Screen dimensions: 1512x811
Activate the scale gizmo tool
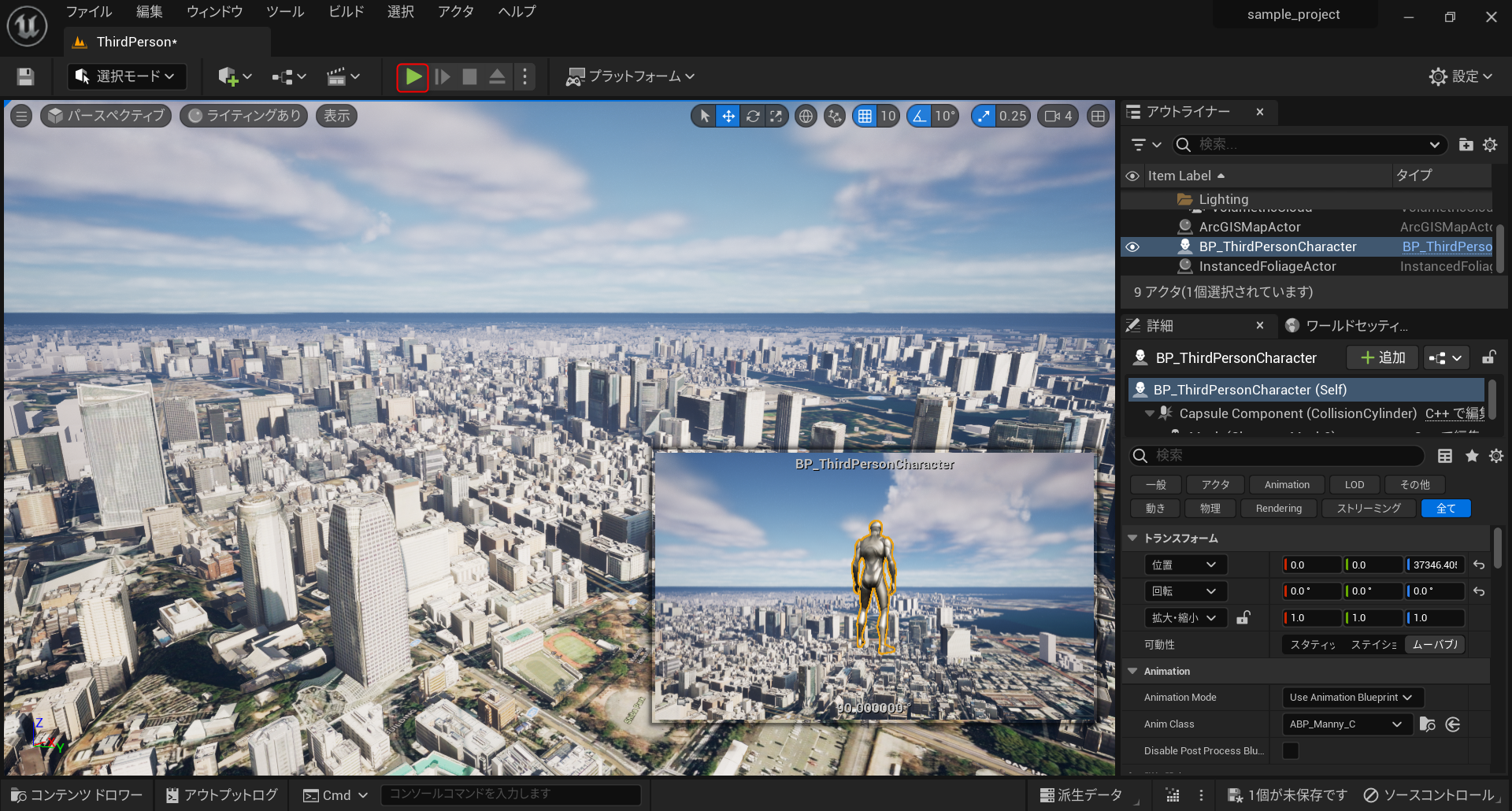776,117
